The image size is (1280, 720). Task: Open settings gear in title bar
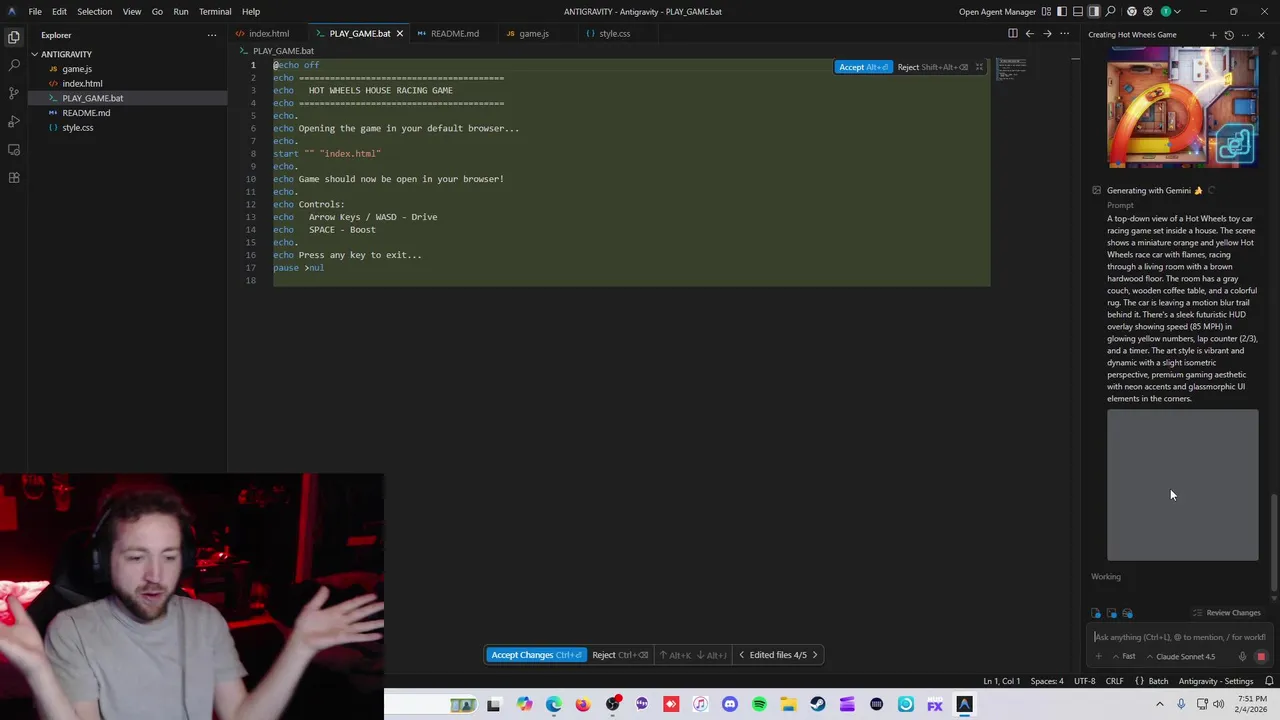tap(1149, 12)
